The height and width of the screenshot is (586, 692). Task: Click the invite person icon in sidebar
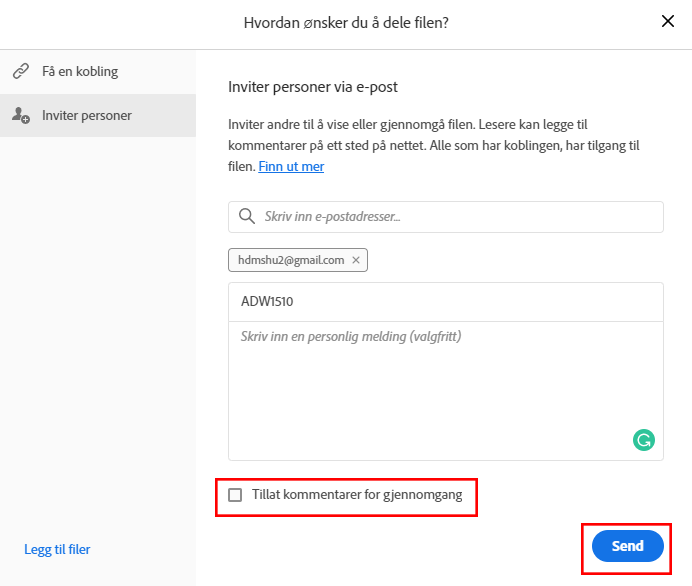20,116
